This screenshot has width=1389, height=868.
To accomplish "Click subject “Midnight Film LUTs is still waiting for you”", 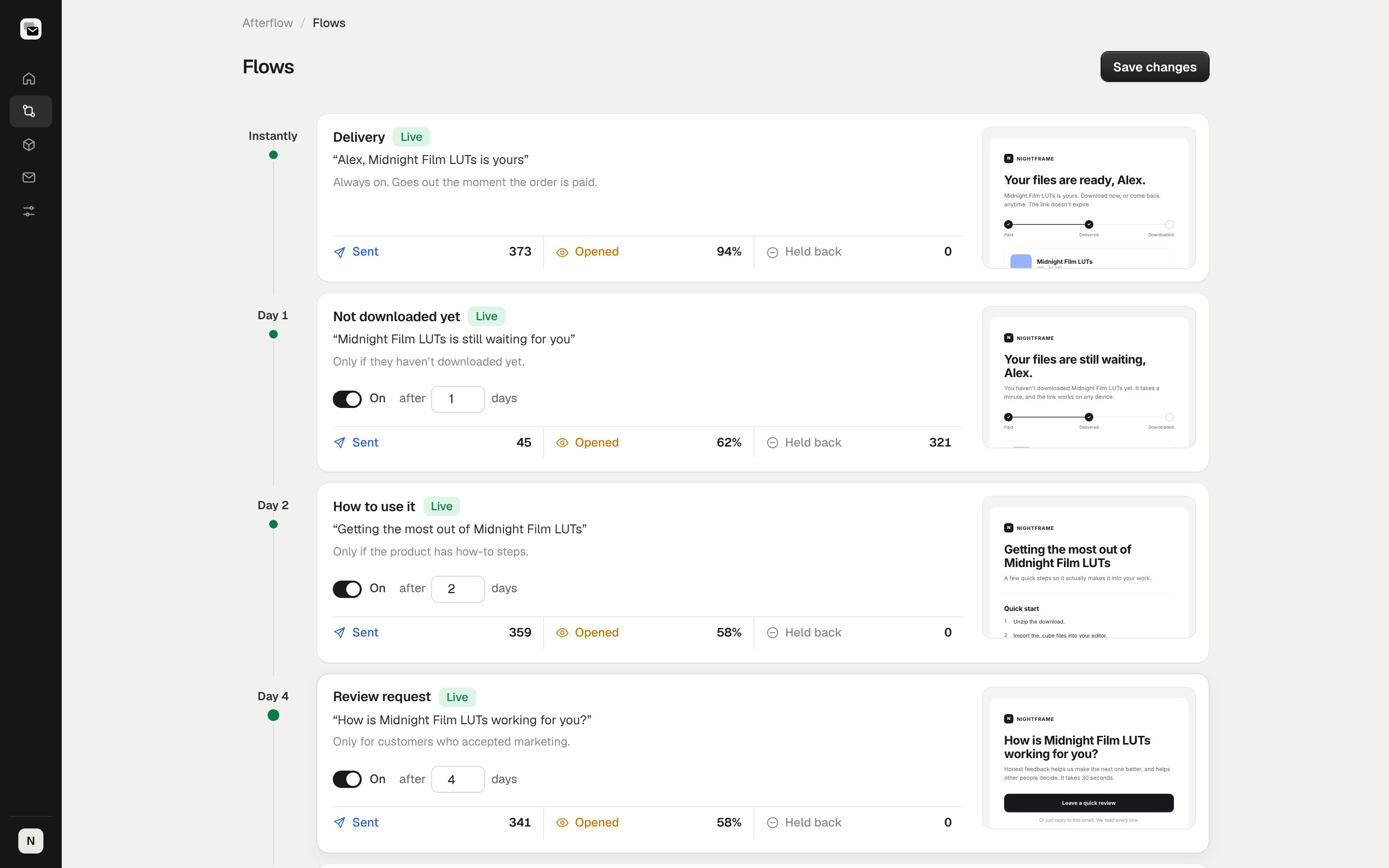I will (454, 339).
